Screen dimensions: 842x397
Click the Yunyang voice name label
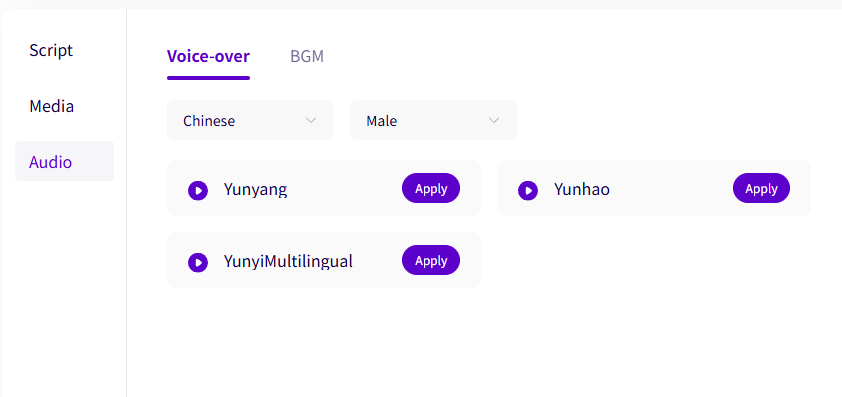(x=256, y=190)
